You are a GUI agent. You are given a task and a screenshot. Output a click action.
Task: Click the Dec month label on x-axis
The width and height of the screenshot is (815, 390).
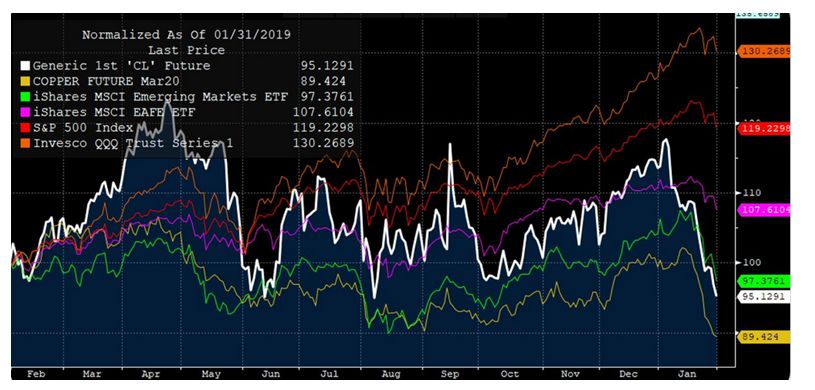tap(628, 373)
